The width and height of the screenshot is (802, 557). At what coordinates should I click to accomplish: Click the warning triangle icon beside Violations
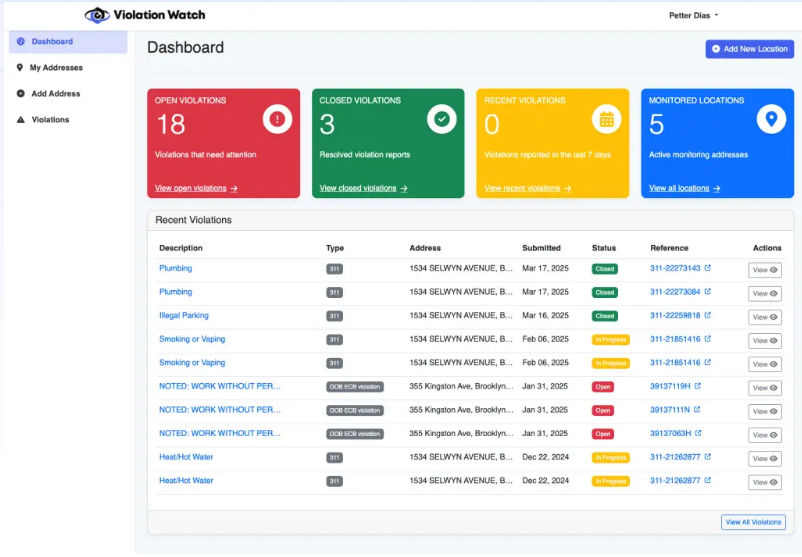(20, 120)
